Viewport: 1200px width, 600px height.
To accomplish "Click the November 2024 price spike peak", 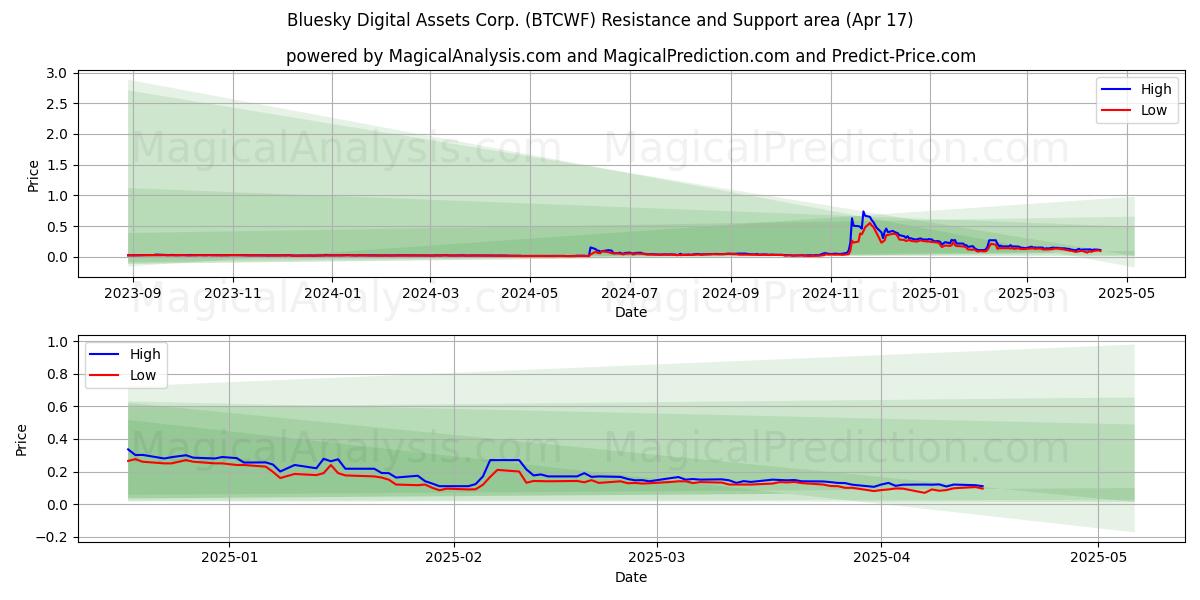I will point(863,212).
